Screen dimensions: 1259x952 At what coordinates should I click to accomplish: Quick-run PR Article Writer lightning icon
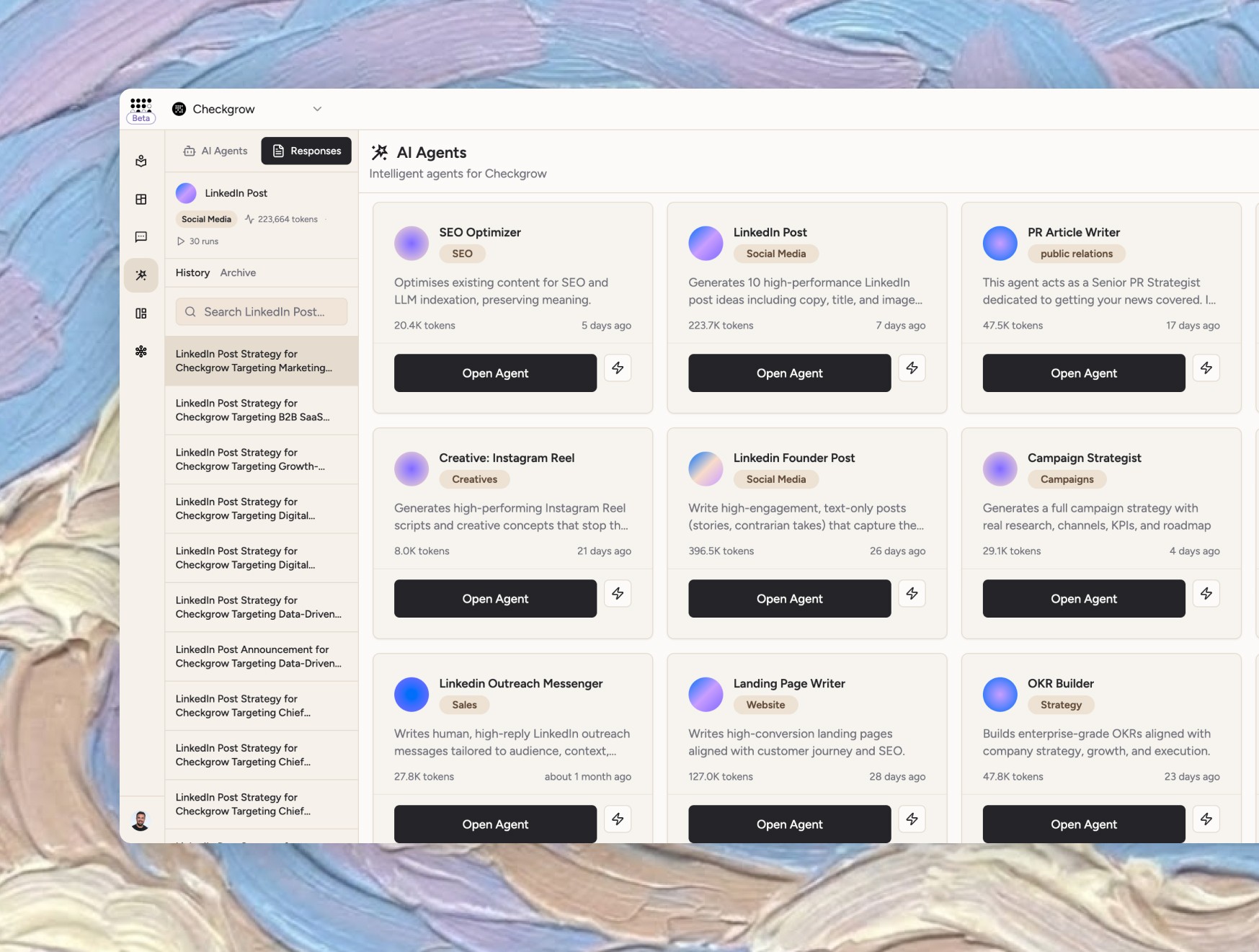1206,368
